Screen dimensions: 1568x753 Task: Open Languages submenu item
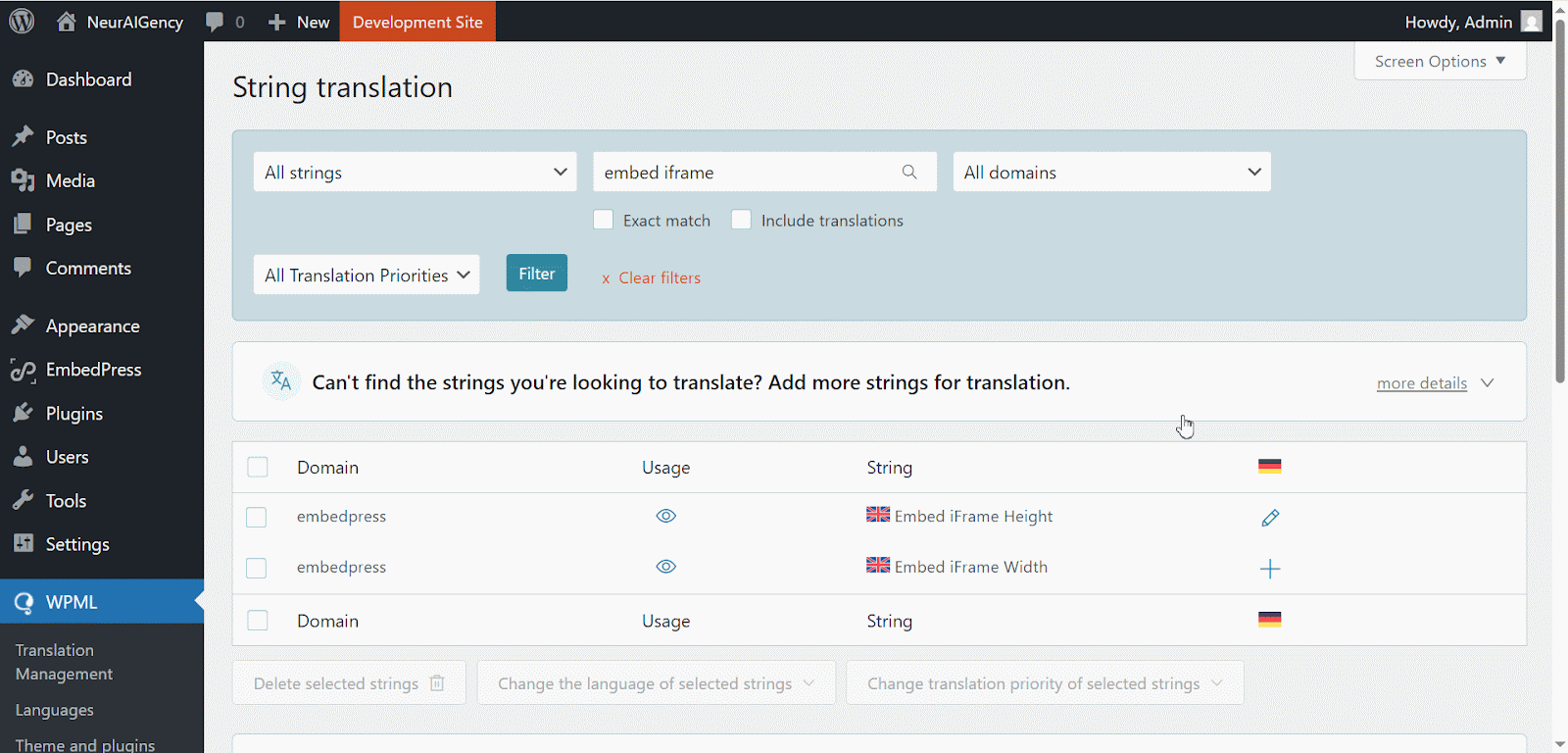coord(55,710)
